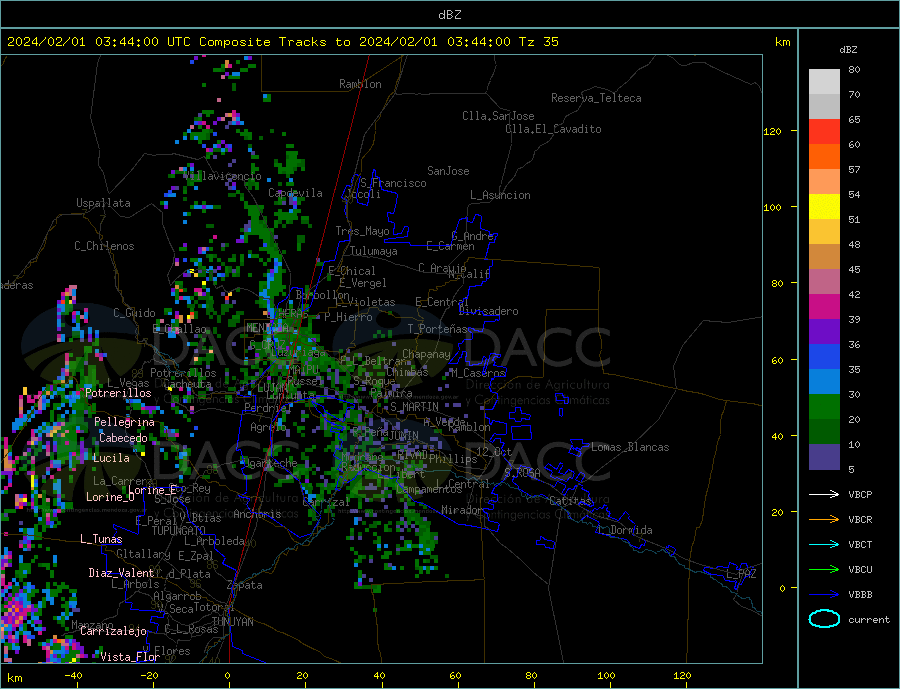Click the Mirador place label
The image size is (900, 689).
point(463,510)
